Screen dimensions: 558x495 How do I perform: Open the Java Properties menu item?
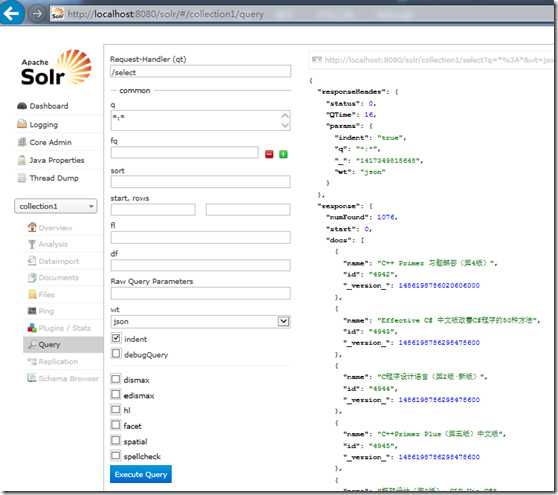click(57, 160)
